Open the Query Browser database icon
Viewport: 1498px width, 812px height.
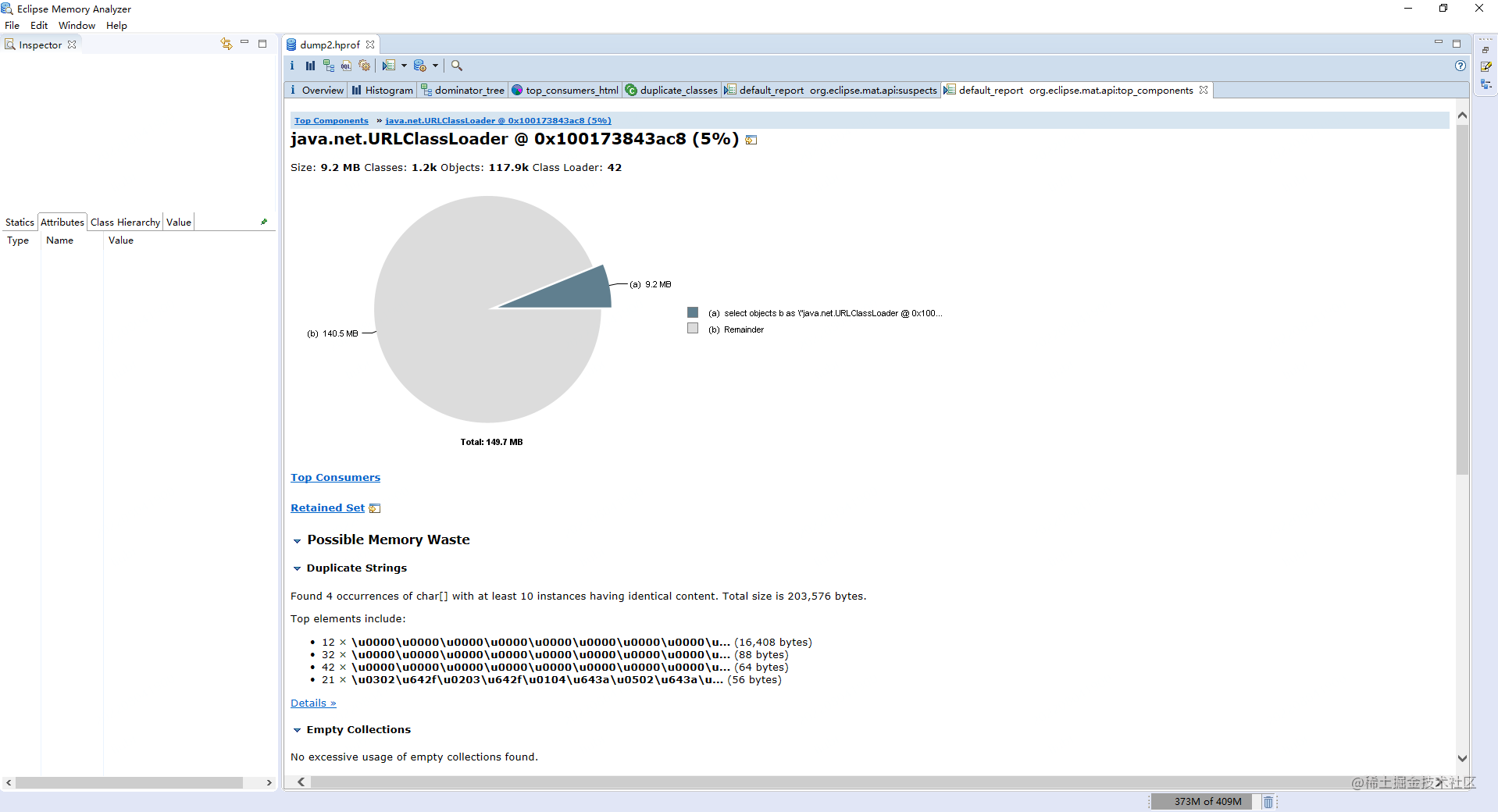419,66
